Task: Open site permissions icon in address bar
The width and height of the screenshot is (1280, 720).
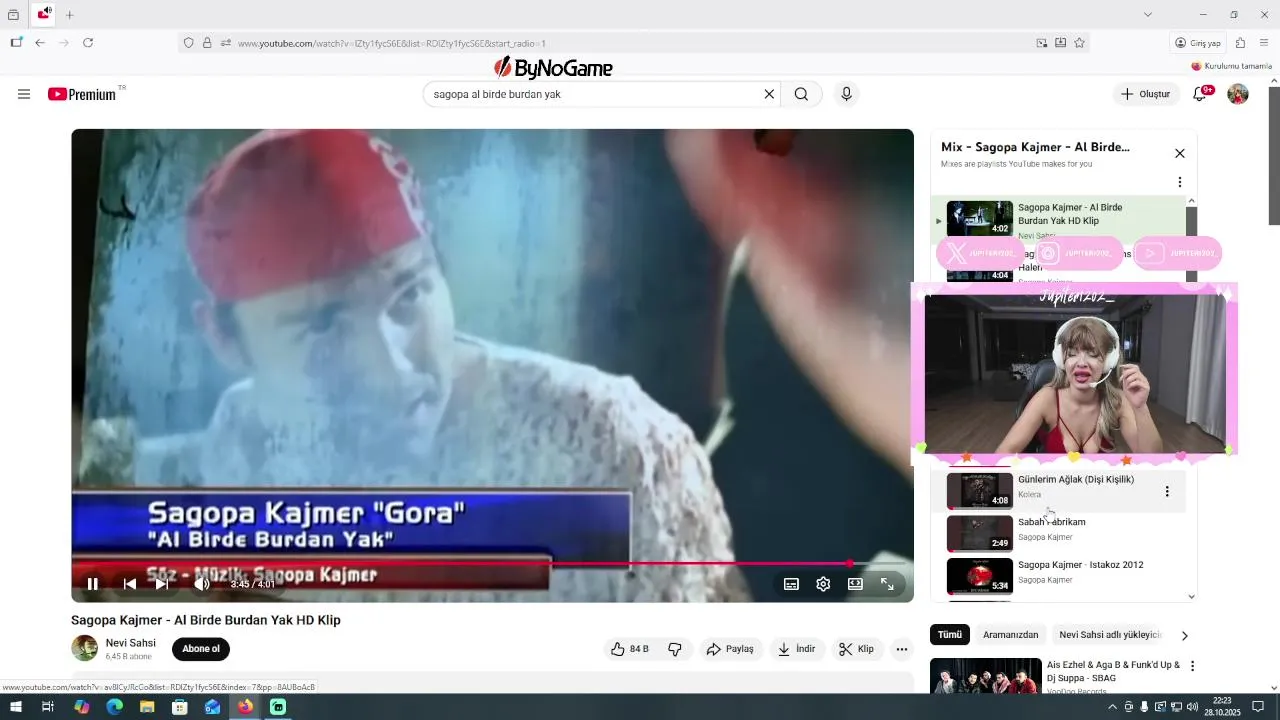Action: [x=226, y=43]
